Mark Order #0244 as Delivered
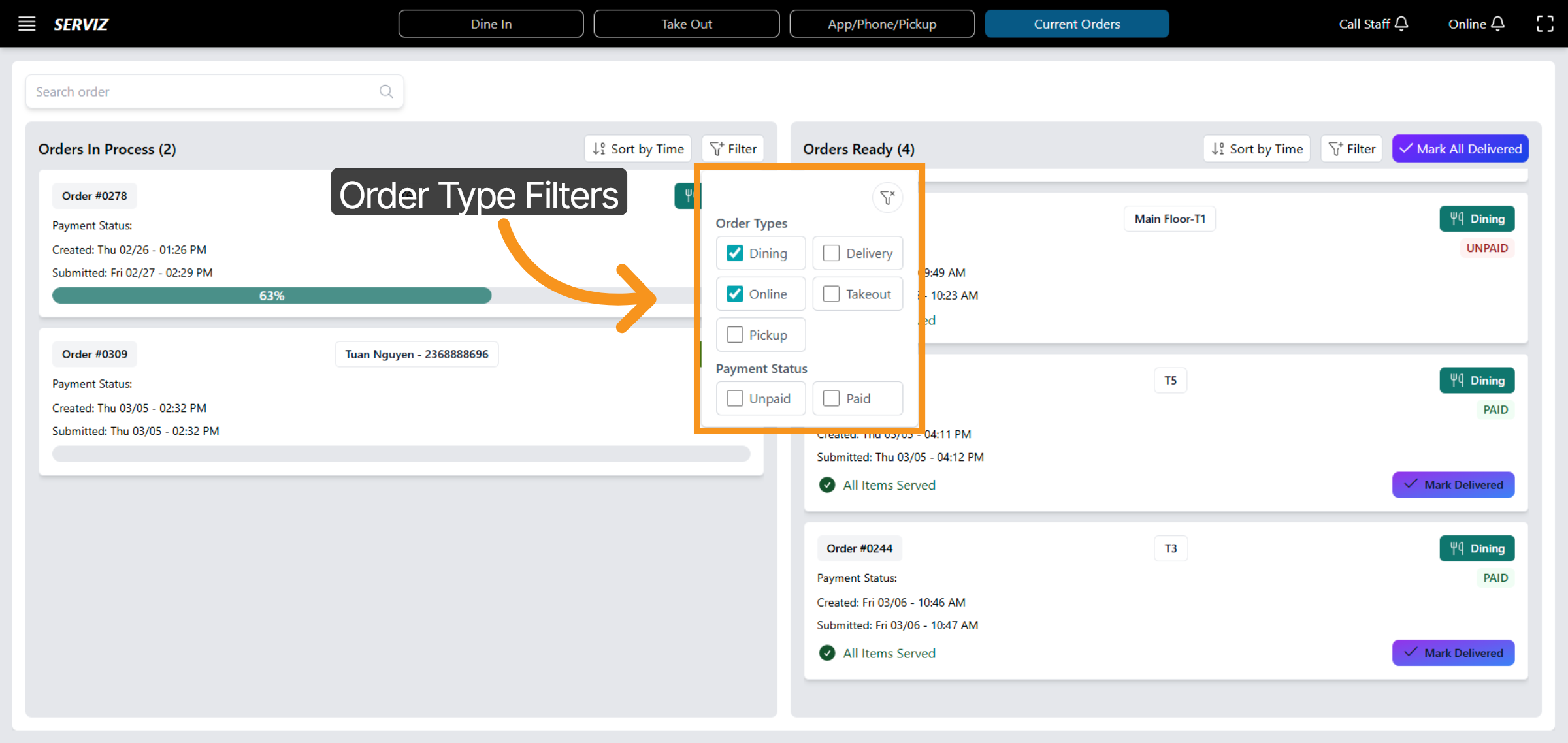Image resolution: width=1568 pixels, height=743 pixels. tap(1453, 653)
